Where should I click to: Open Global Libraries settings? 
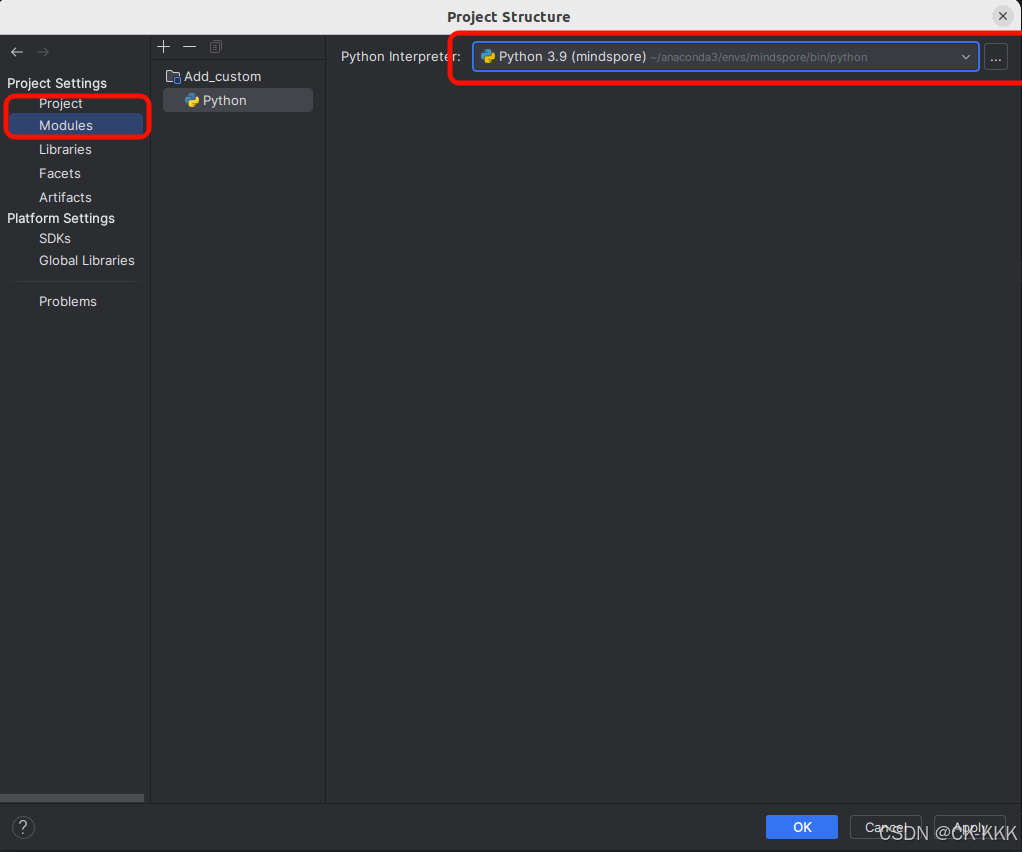pyautogui.click(x=87, y=261)
